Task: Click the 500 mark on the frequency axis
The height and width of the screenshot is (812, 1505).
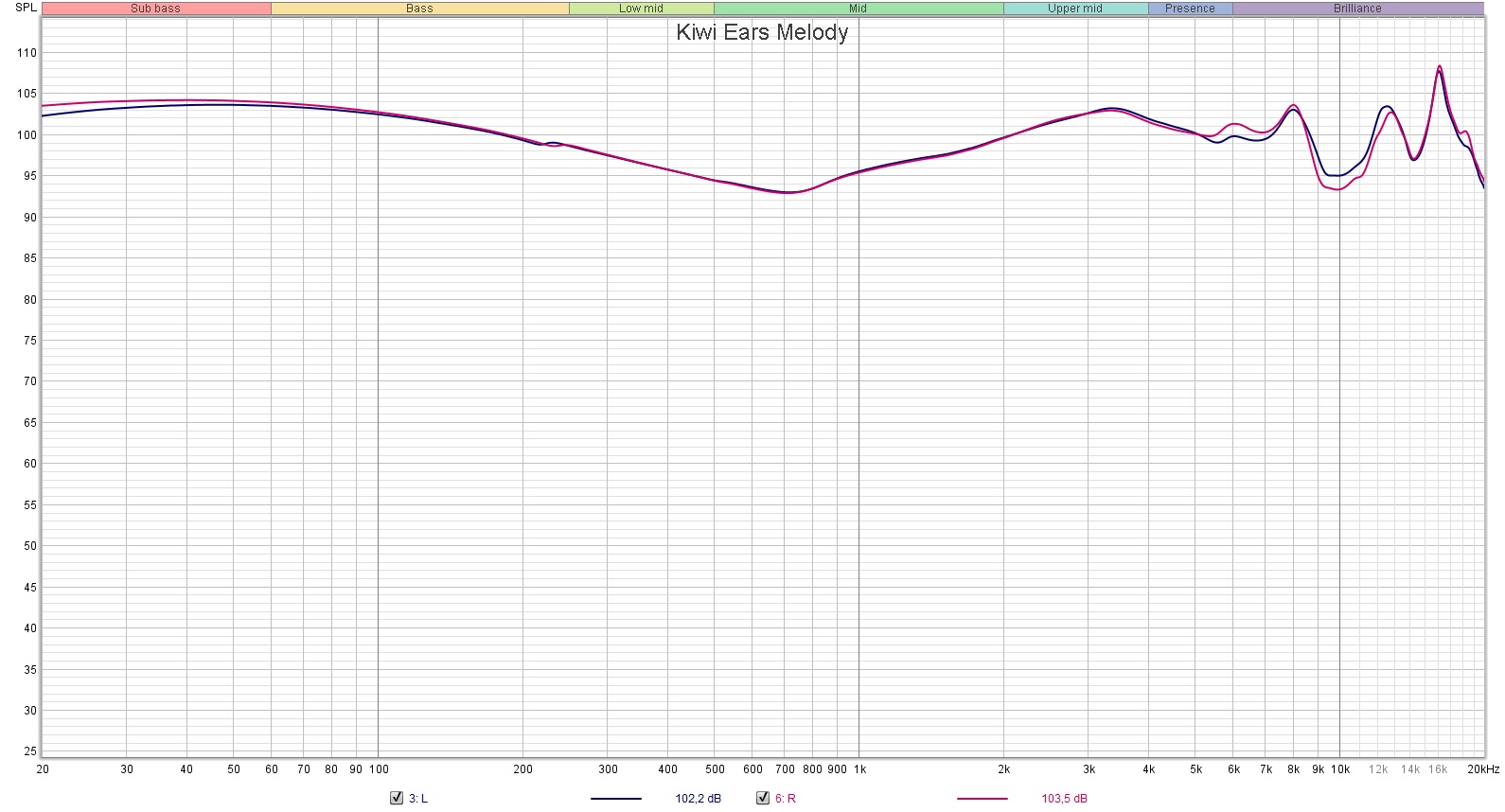Action: 715,769
